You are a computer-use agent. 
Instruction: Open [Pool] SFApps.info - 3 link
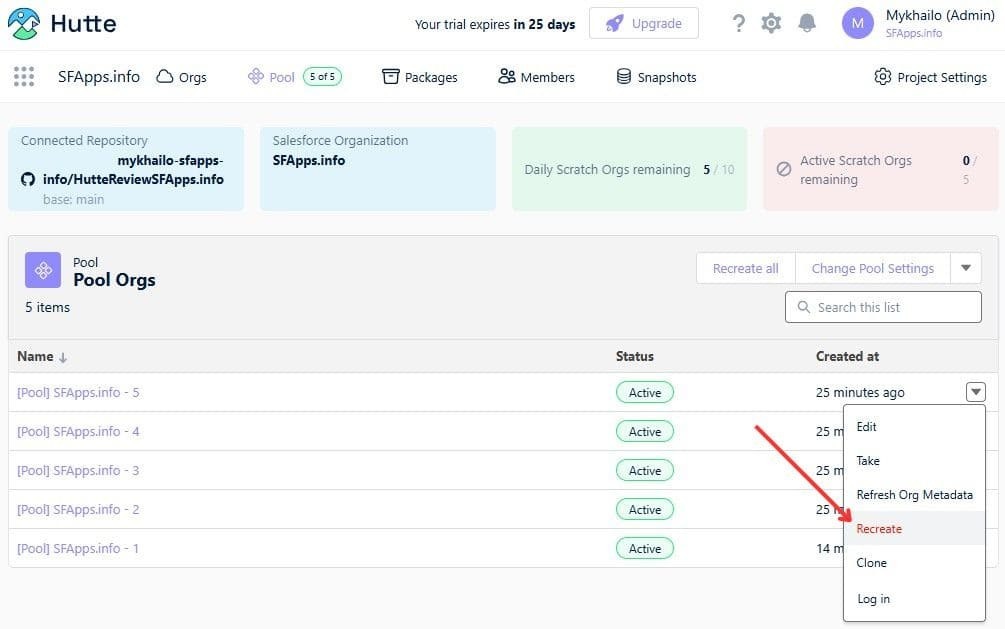(78, 470)
